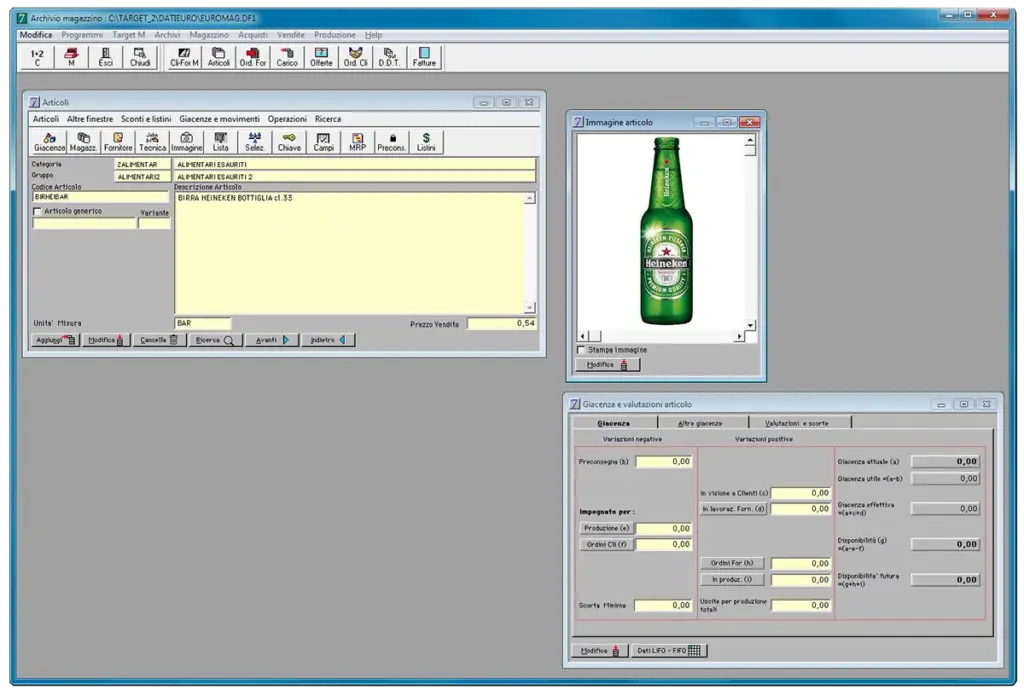
Task: Open Articoli from the main toolbar
Action: click(219, 57)
